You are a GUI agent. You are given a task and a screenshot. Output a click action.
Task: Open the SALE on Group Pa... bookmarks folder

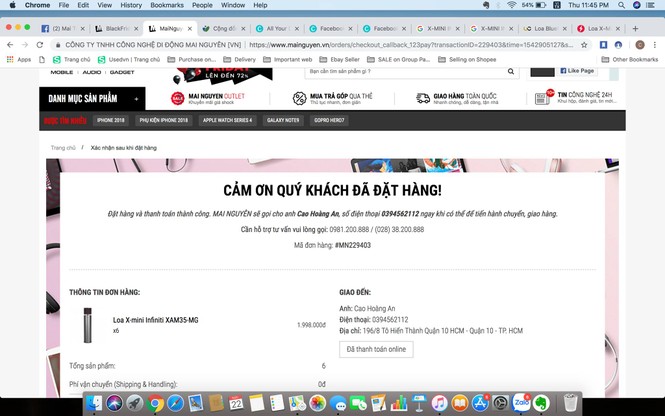(x=398, y=59)
